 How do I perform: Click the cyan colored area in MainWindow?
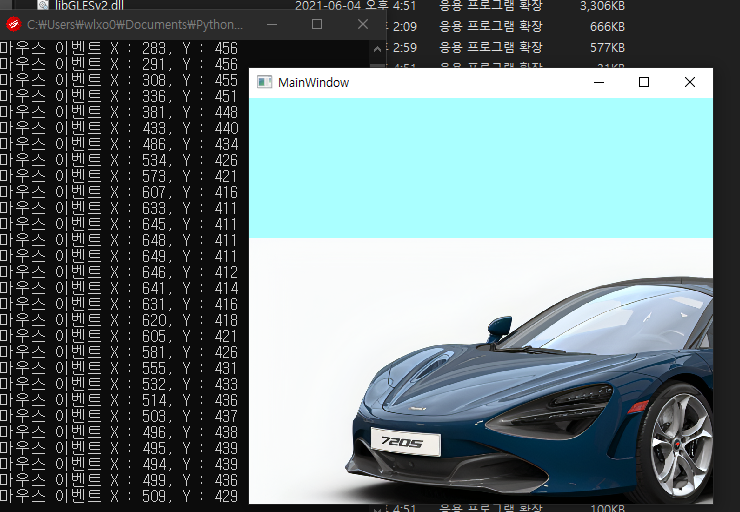click(x=481, y=168)
